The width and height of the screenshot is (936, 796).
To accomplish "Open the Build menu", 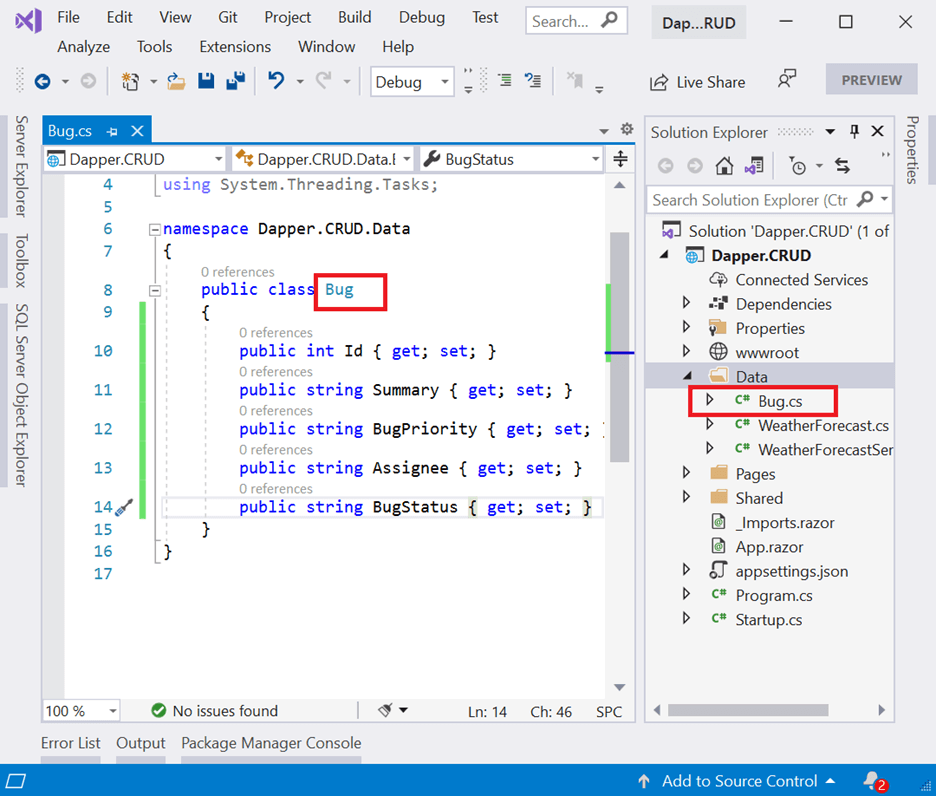I will [x=354, y=17].
